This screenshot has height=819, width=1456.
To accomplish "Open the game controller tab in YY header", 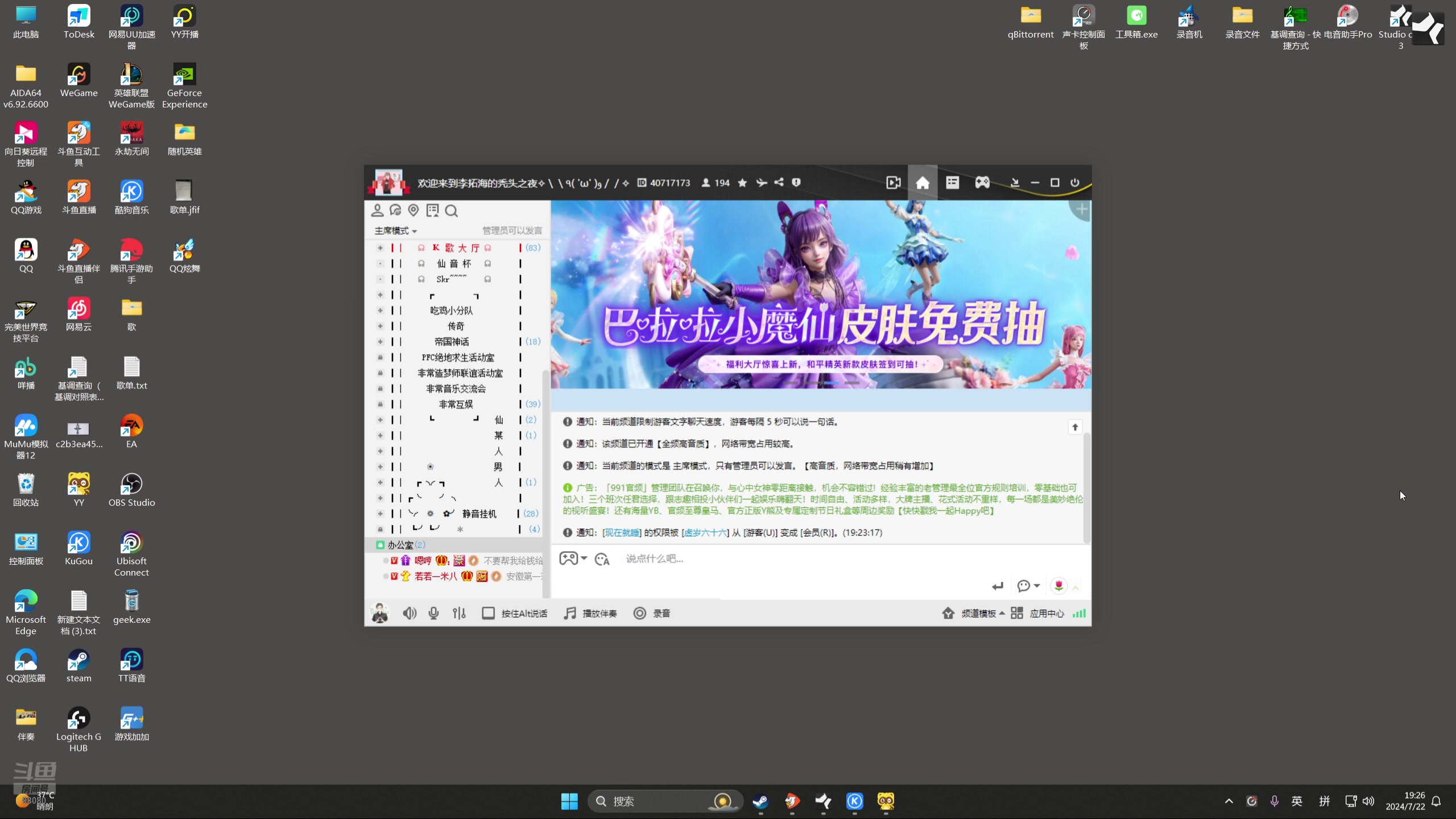I will (x=982, y=183).
